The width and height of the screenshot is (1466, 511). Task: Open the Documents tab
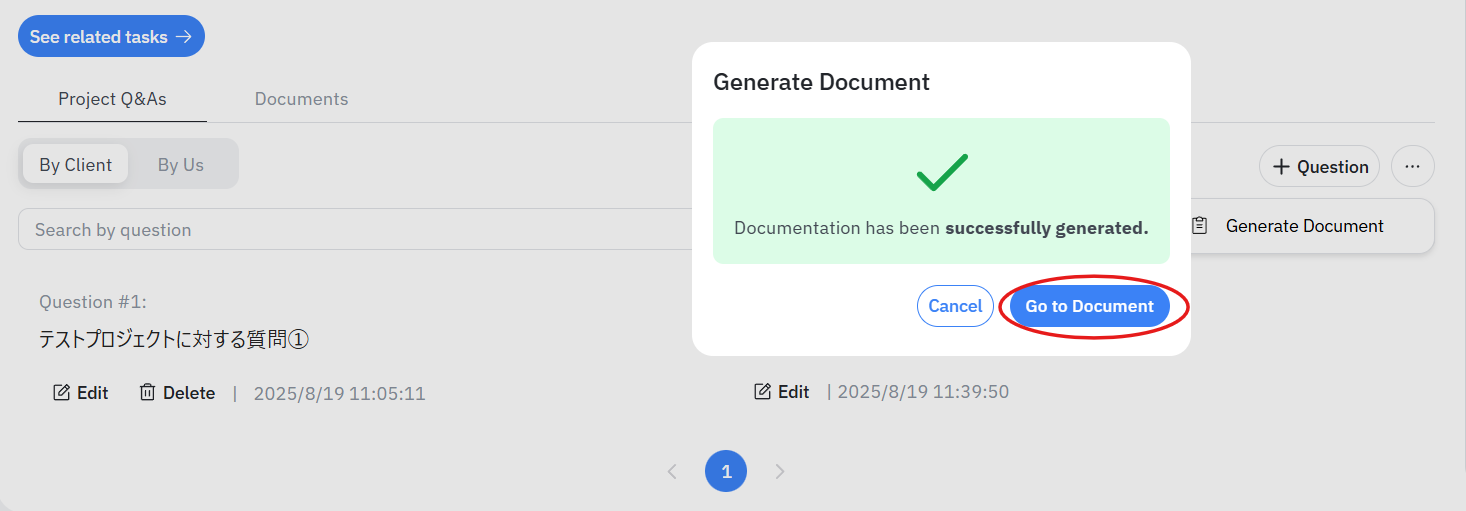301,99
